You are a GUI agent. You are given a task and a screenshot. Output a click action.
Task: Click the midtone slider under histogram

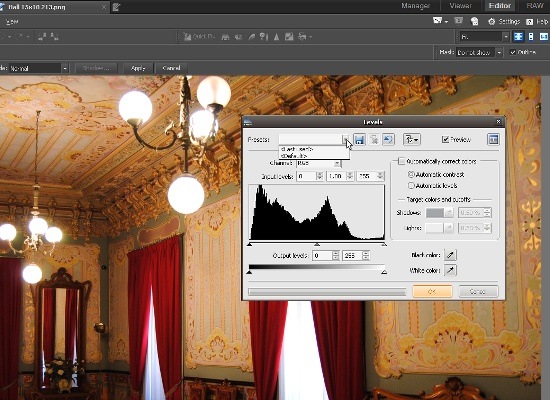317,244
